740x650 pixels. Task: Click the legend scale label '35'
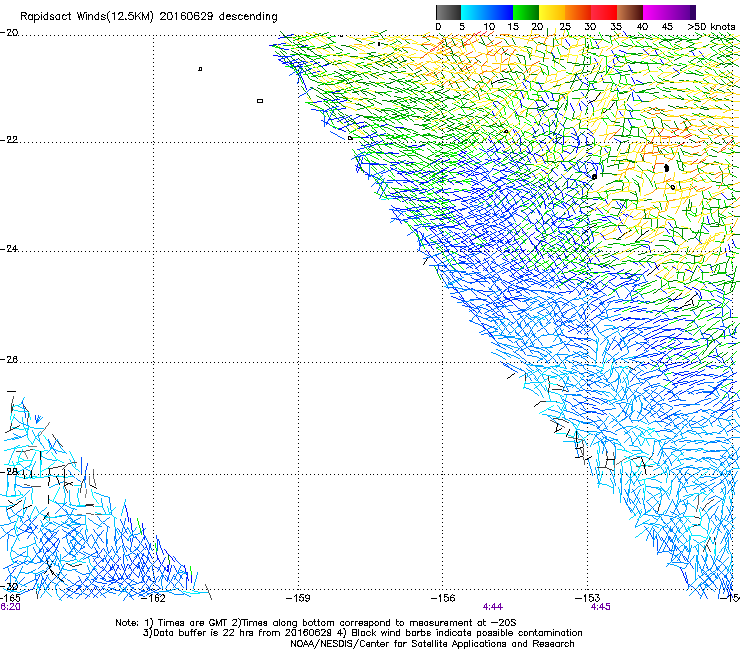click(x=616, y=26)
